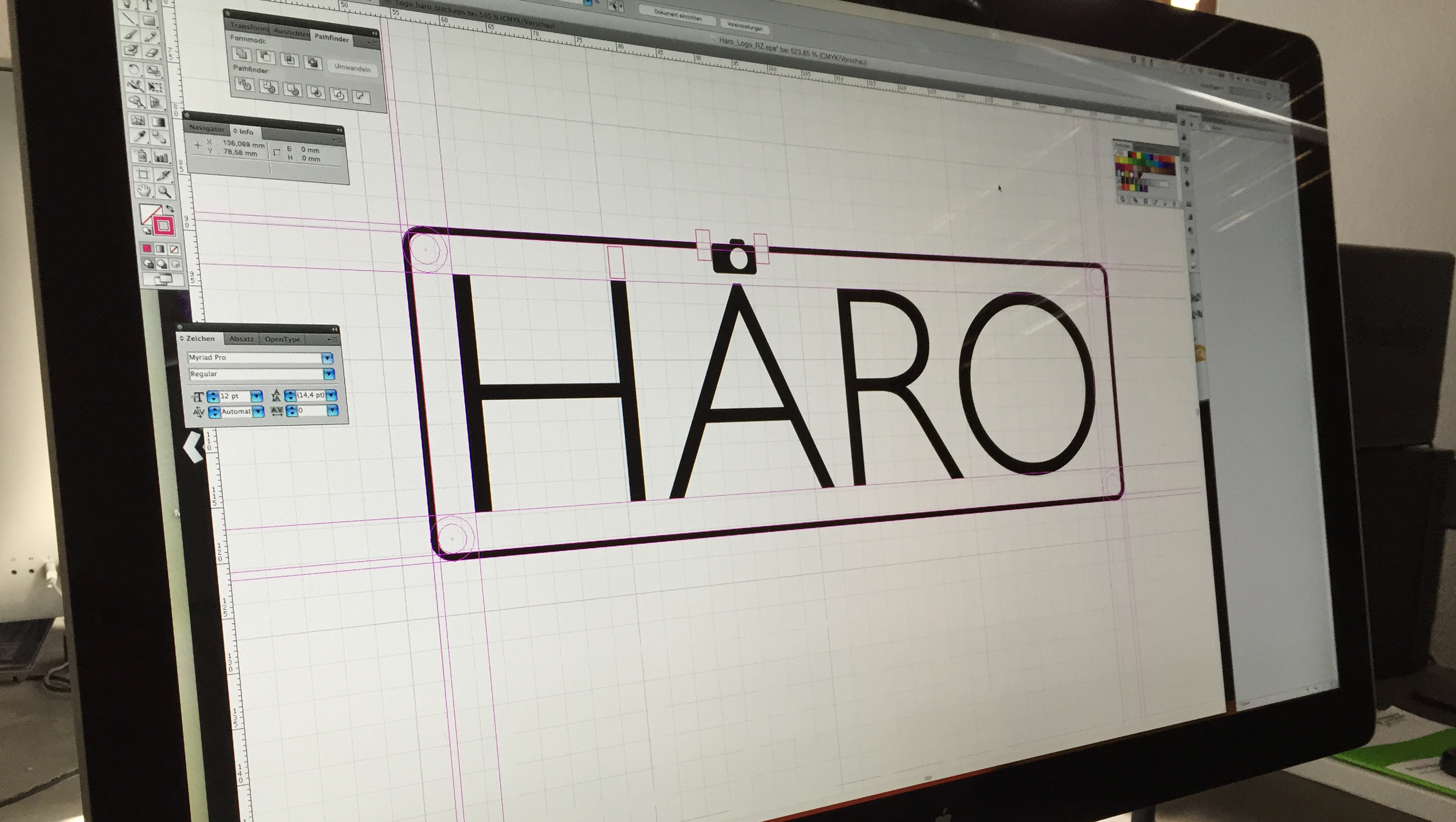Select the Width/Warp tool

(x=135, y=85)
